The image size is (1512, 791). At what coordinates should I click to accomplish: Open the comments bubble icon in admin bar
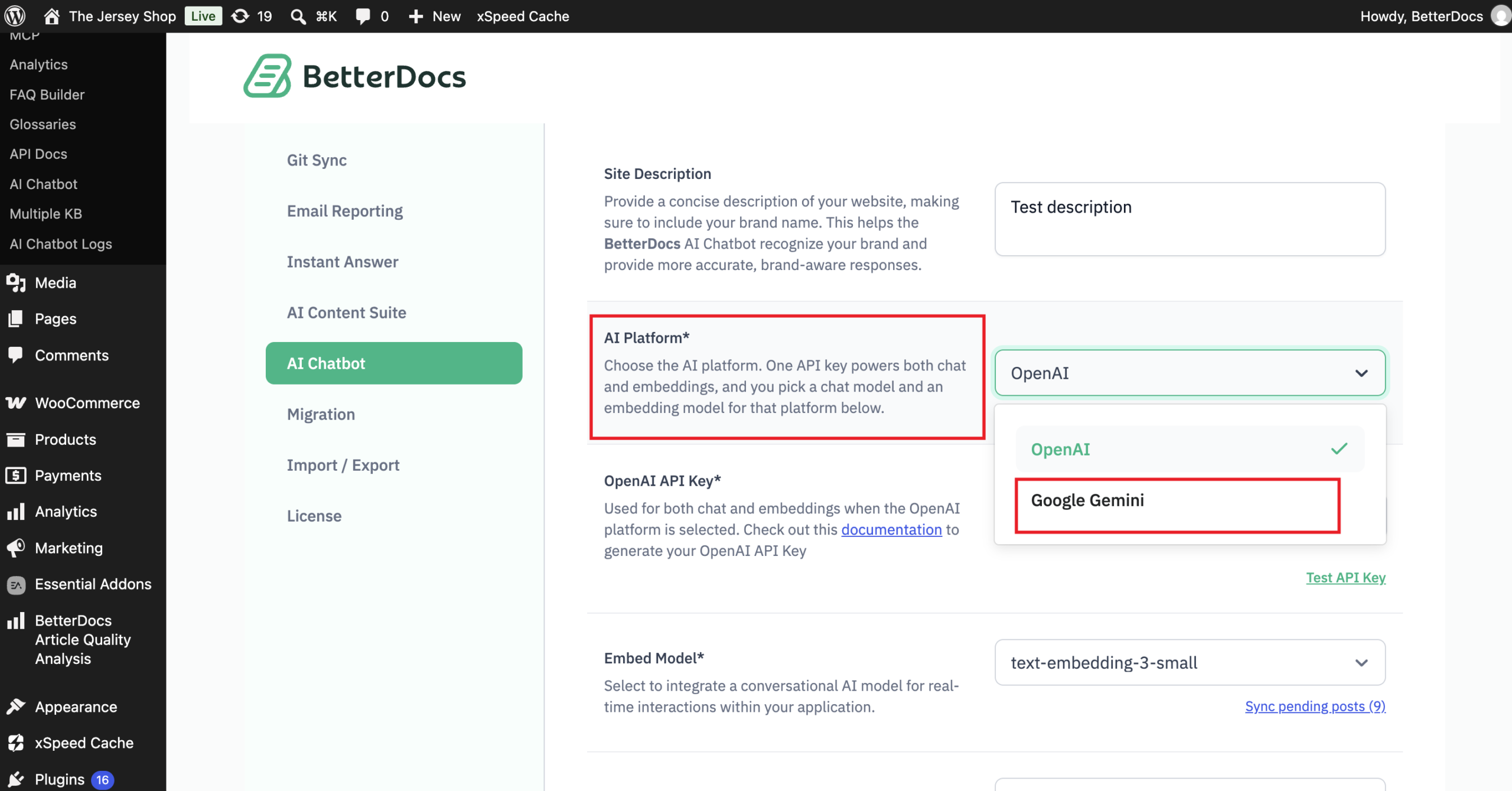(363, 16)
